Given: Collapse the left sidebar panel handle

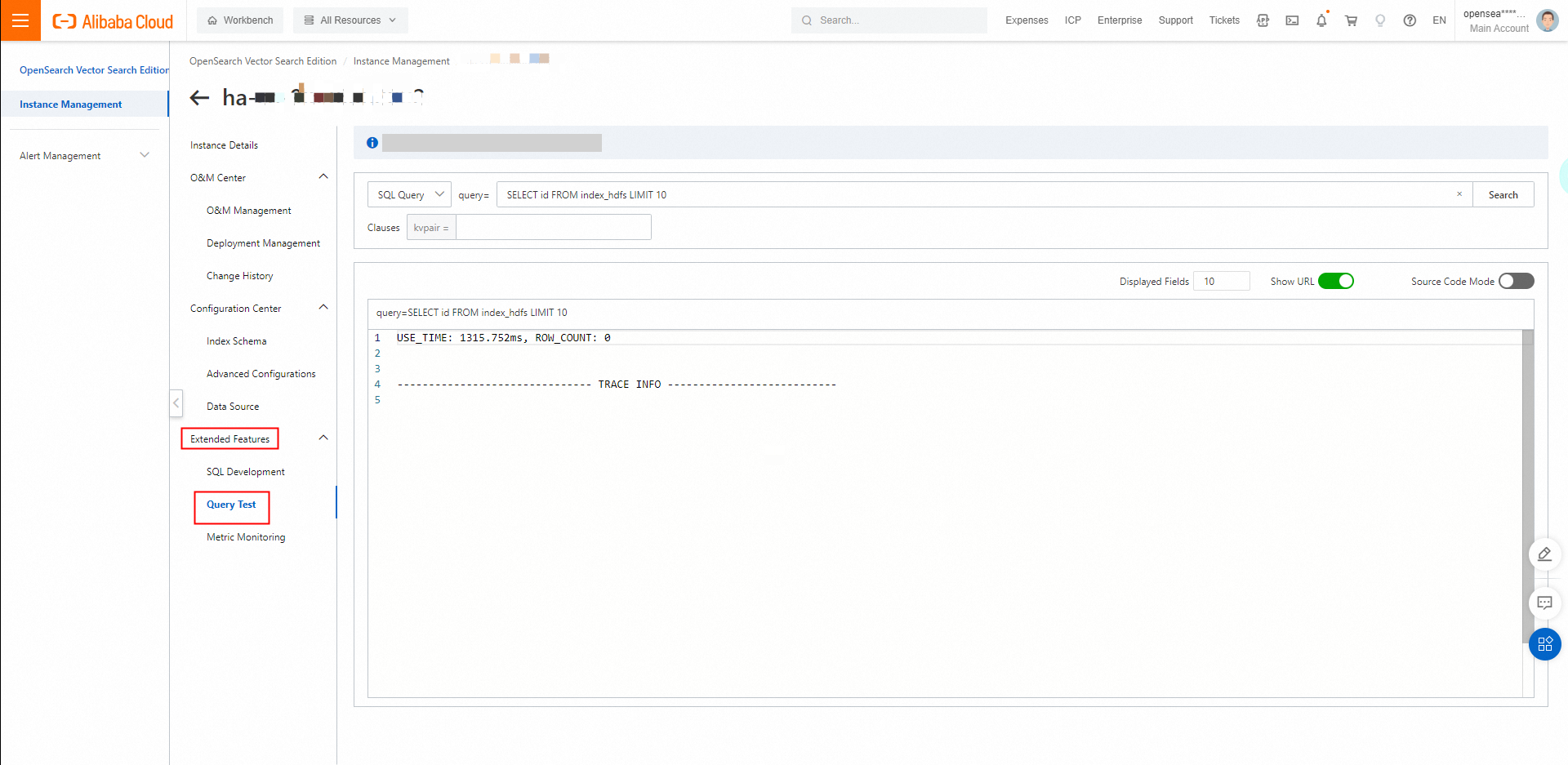Looking at the screenshot, I should click(176, 403).
